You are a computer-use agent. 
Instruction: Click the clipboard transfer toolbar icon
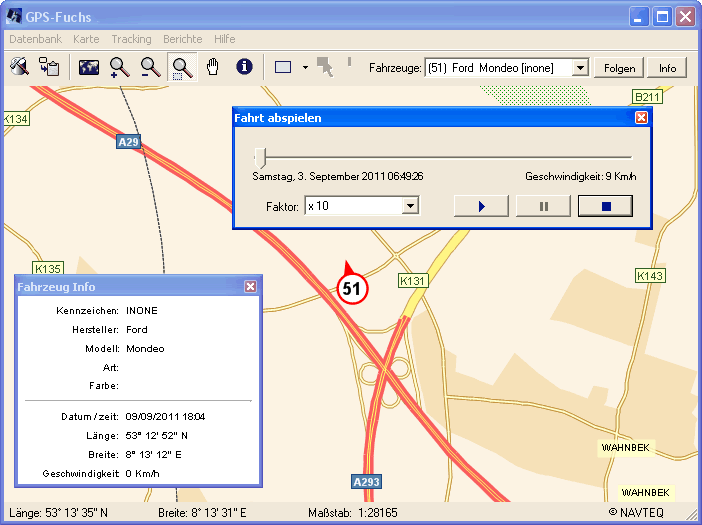[49, 67]
